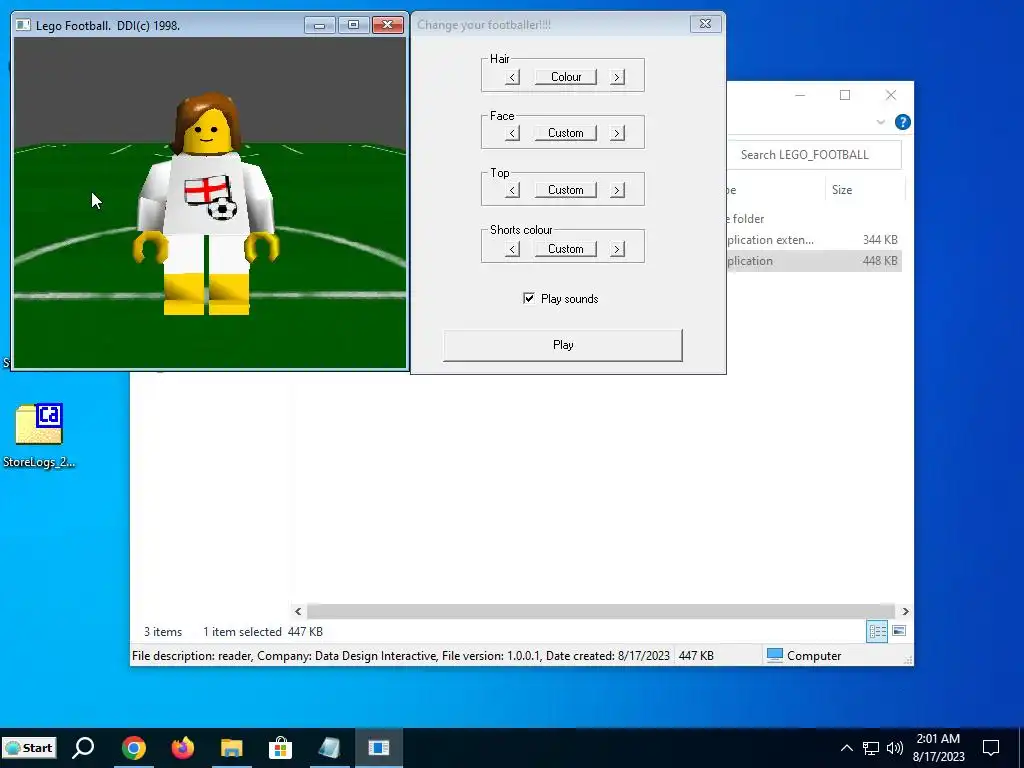
Task: Toggle the Play sounds checkbox
Action: coord(528,298)
